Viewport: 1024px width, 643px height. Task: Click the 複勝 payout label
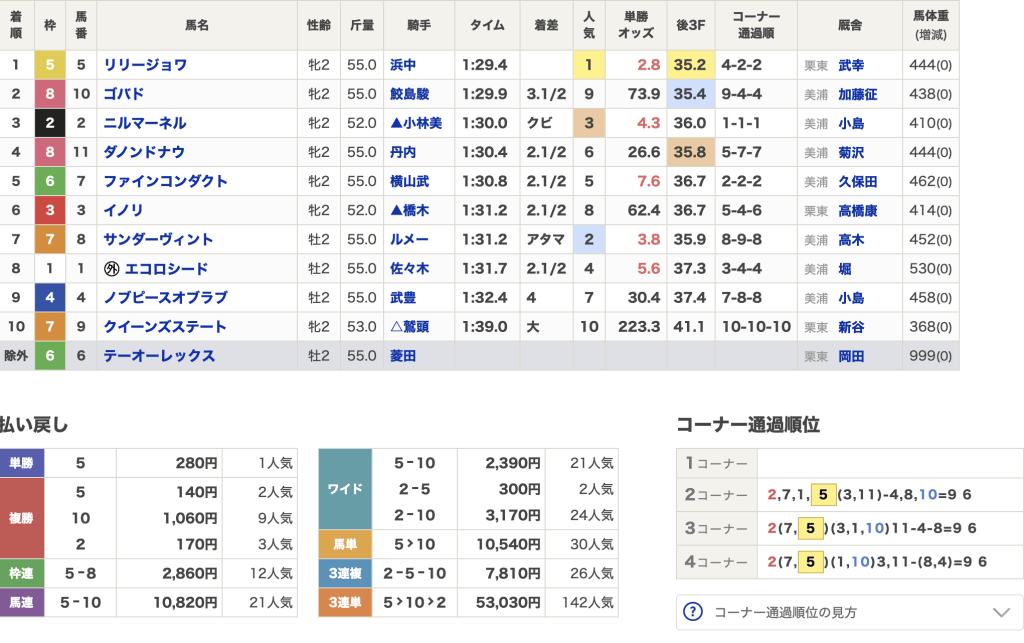22,518
